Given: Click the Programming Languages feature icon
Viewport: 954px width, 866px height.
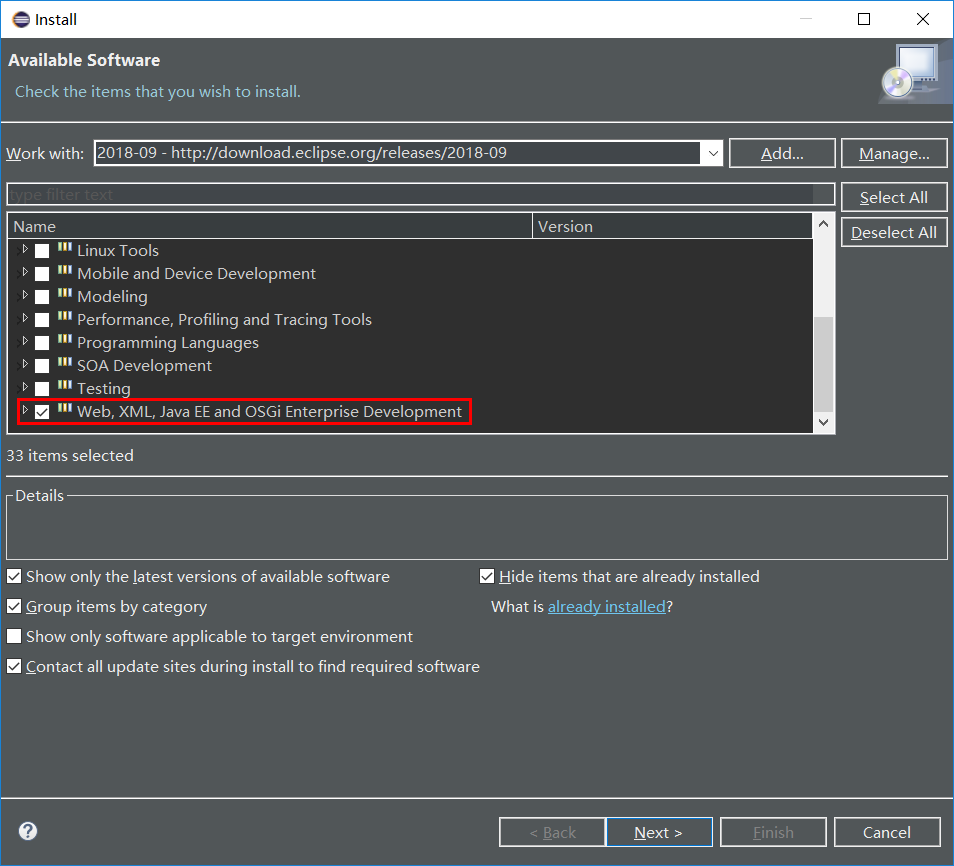Looking at the screenshot, I should pyautogui.click(x=64, y=342).
